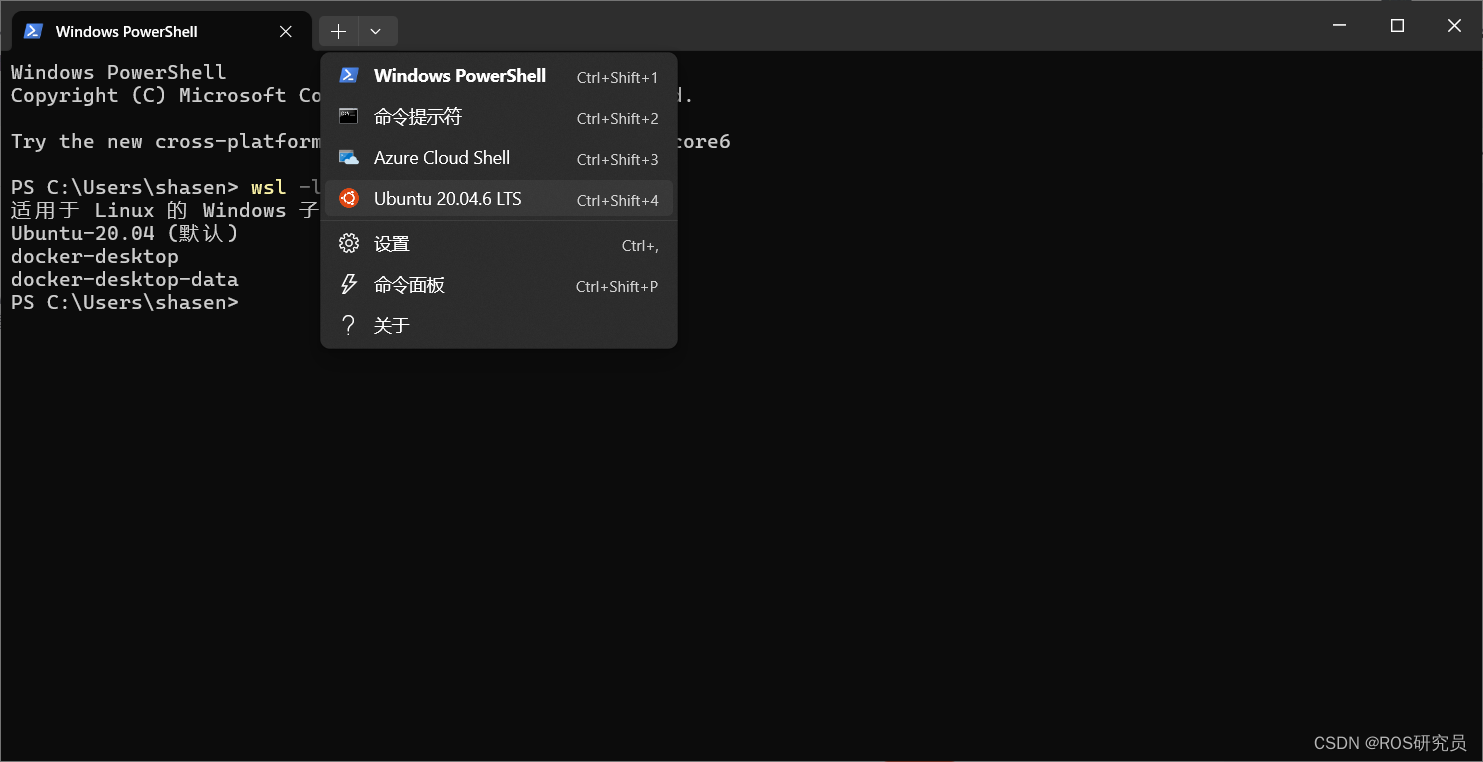Viewport: 1483px width, 762px height.
Task: Close the Windows PowerShell tab
Action: pos(286,31)
